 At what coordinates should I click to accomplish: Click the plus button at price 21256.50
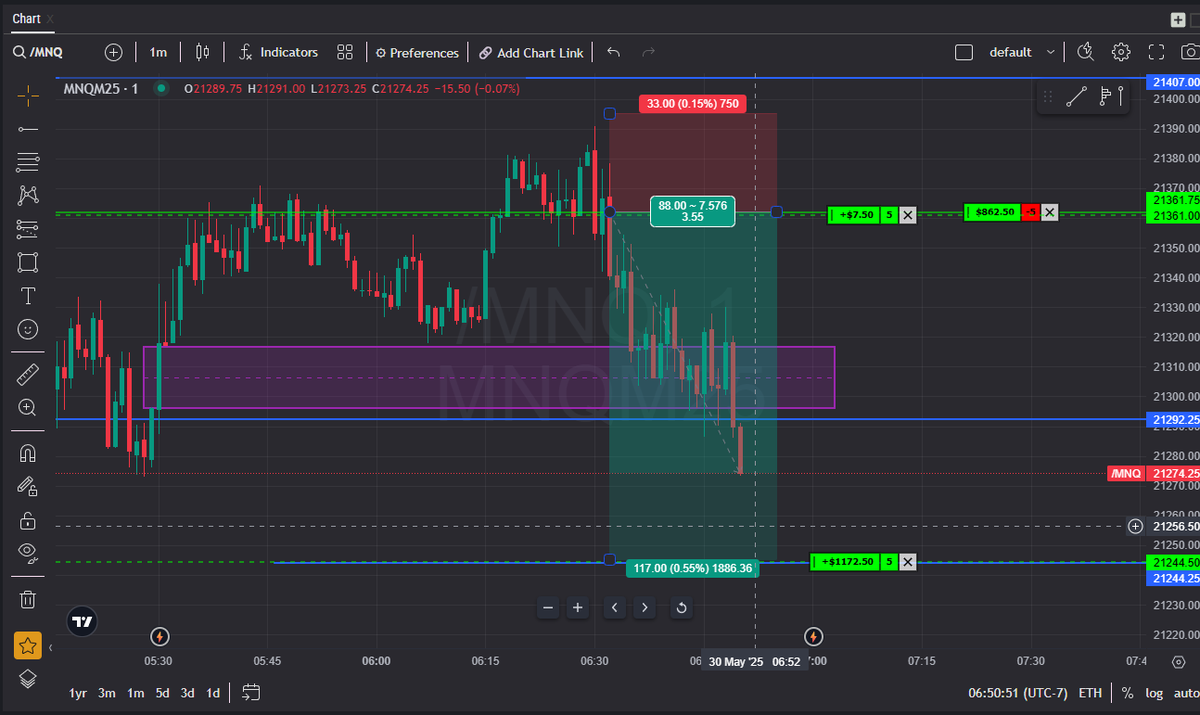(1135, 526)
